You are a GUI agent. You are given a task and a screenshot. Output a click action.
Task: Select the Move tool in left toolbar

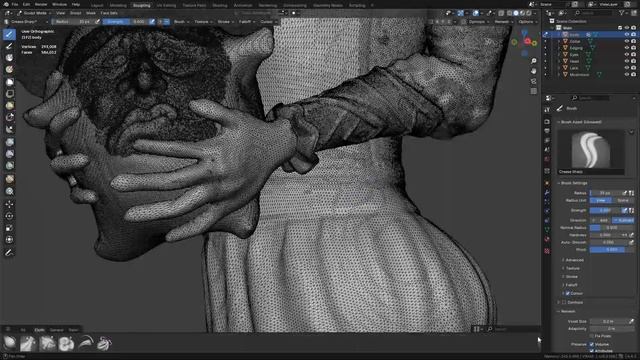pyautogui.click(x=9, y=204)
